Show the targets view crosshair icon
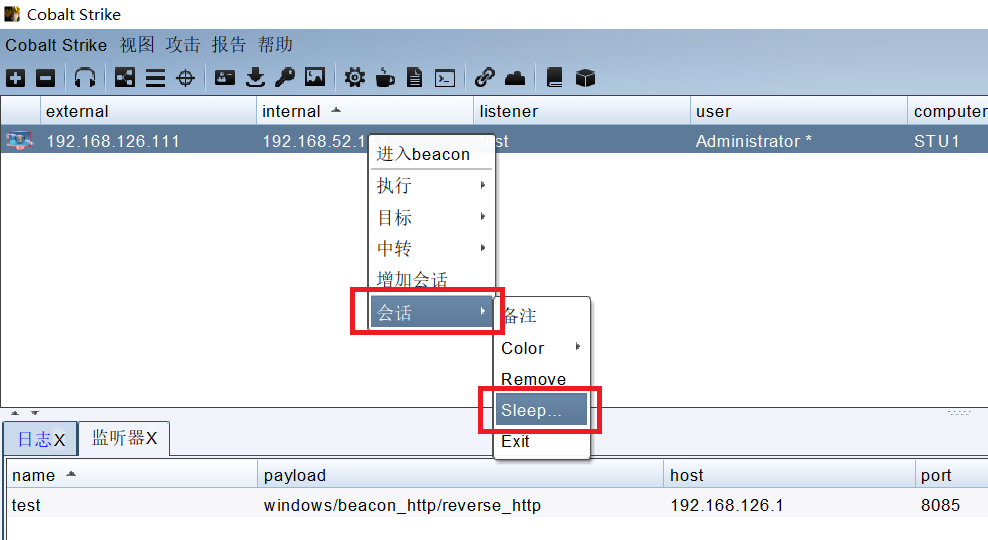 click(x=186, y=78)
